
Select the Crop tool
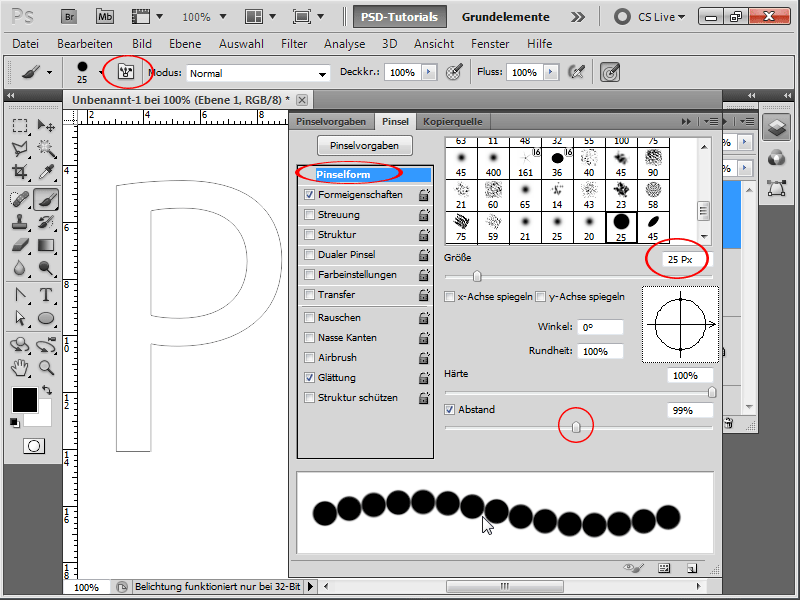click(20, 172)
